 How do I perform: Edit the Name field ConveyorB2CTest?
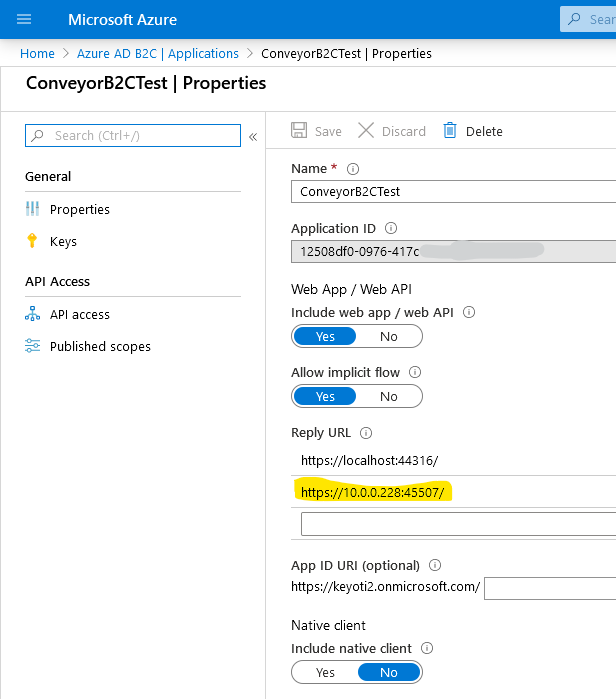(x=453, y=192)
